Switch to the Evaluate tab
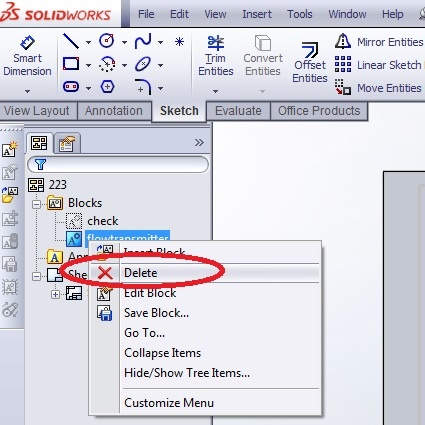This screenshot has width=425, height=425. point(238,111)
